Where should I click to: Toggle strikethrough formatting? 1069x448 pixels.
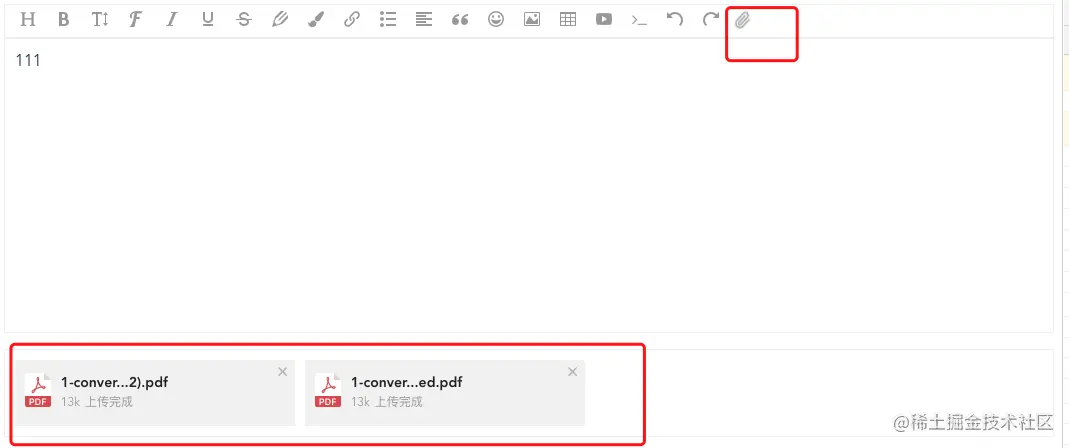click(x=243, y=19)
